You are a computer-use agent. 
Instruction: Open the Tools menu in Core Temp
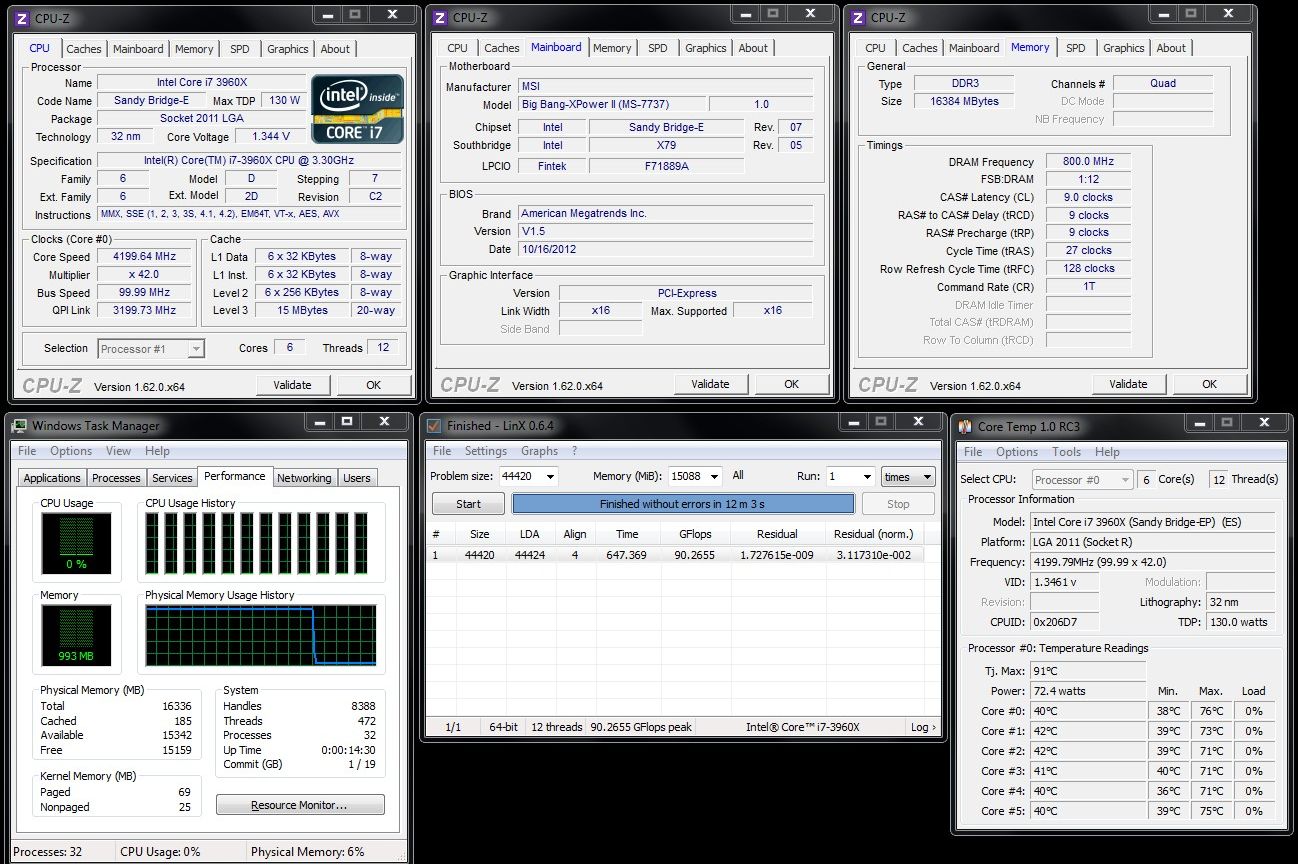coord(1066,452)
